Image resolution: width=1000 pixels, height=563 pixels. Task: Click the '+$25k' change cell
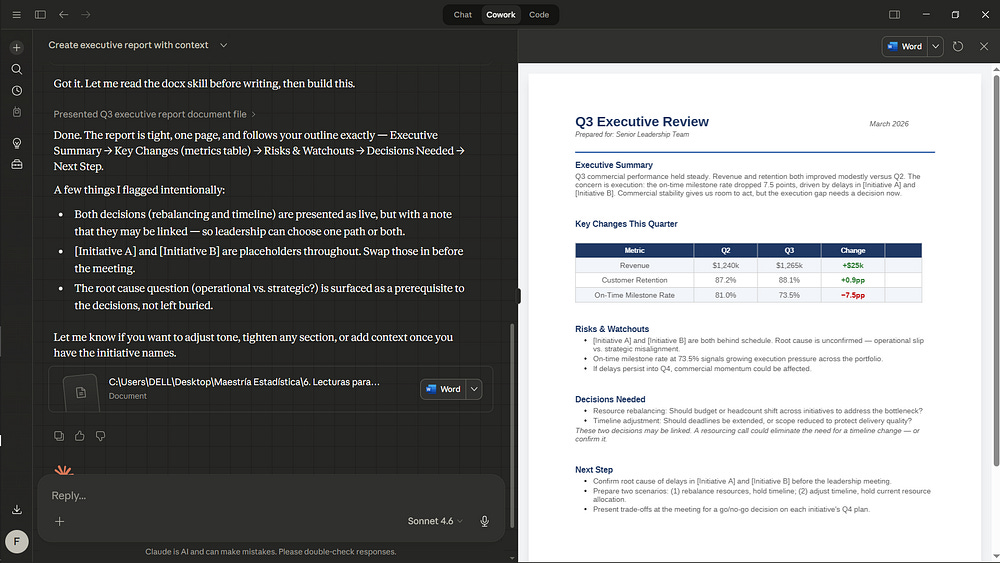click(853, 265)
